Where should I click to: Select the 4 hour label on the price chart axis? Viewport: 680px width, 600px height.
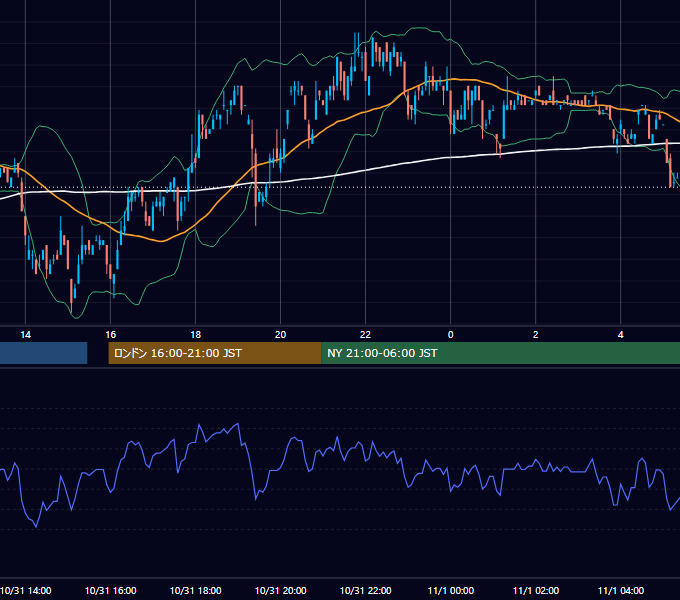tap(621, 335)
